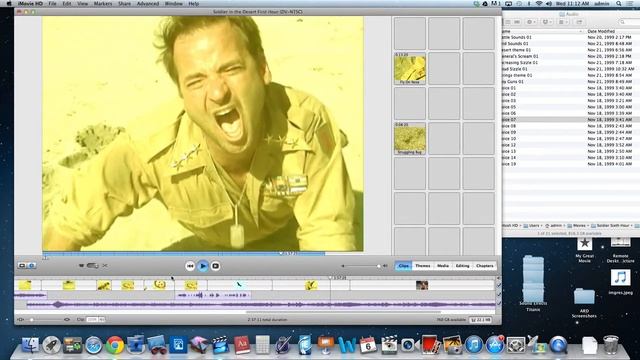Select the last dark clip in the timeline
This screenshot has width=640, height=360.
tap(422, 285)
